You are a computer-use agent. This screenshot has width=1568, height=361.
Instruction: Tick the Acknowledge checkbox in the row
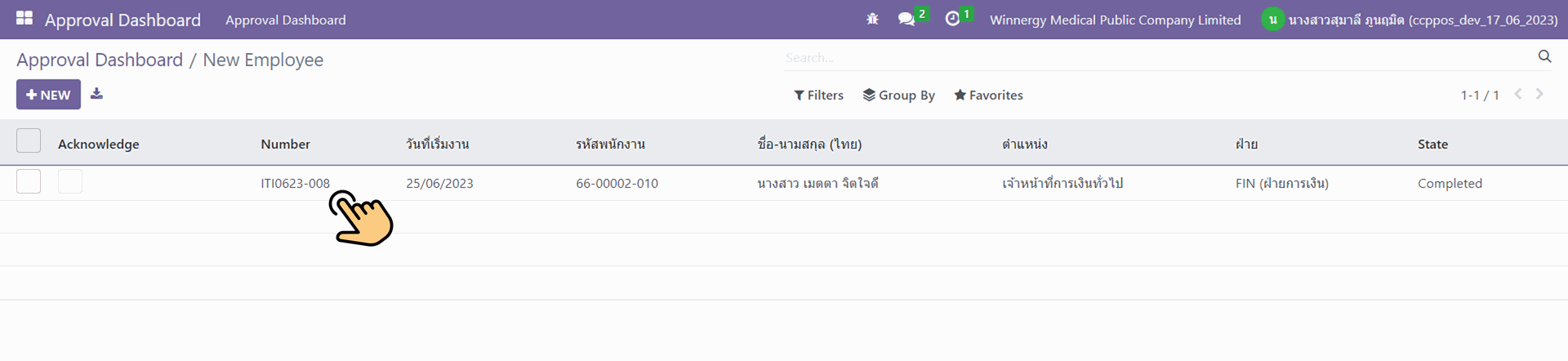coord(70,181)
